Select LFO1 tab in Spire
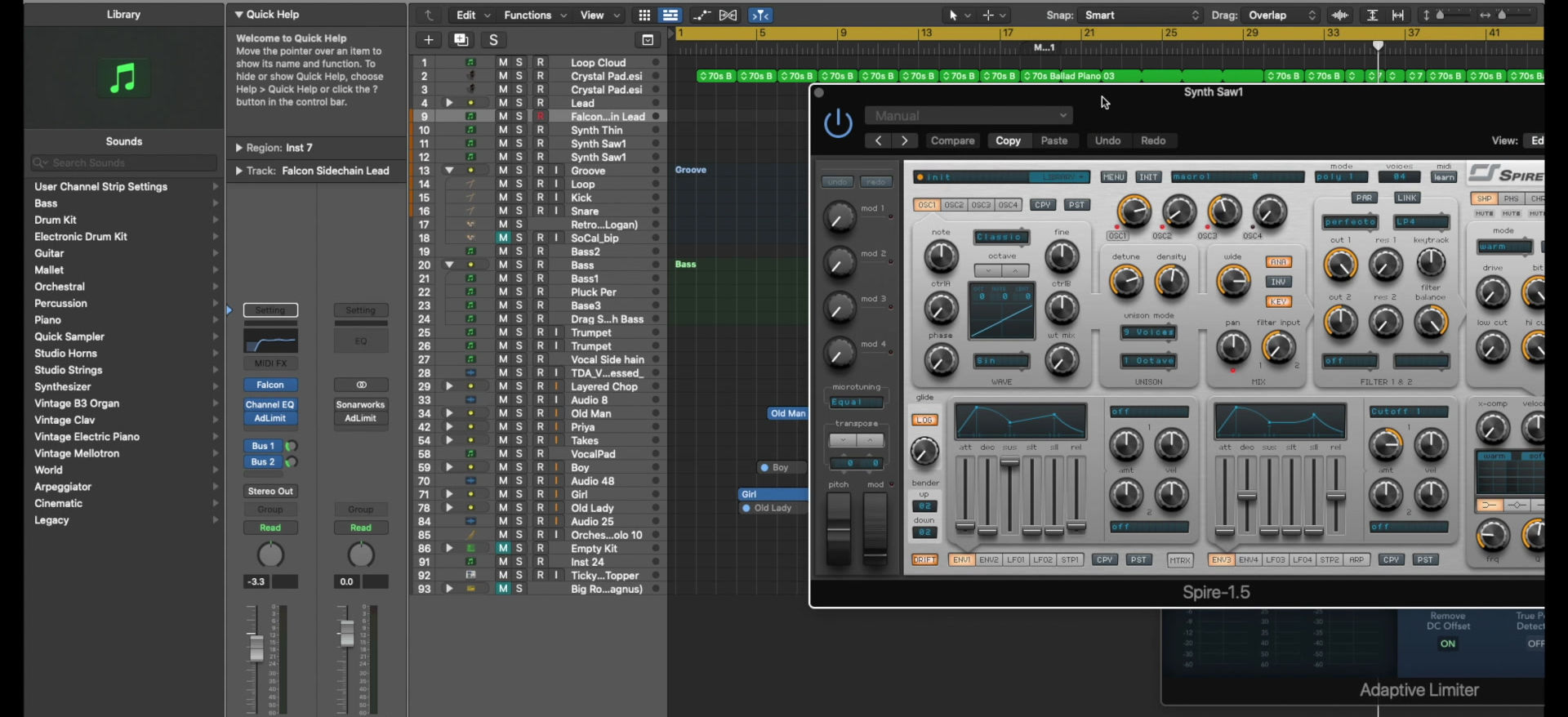The width and height of the screenshot is (1568, 717). coord(1016,559)
